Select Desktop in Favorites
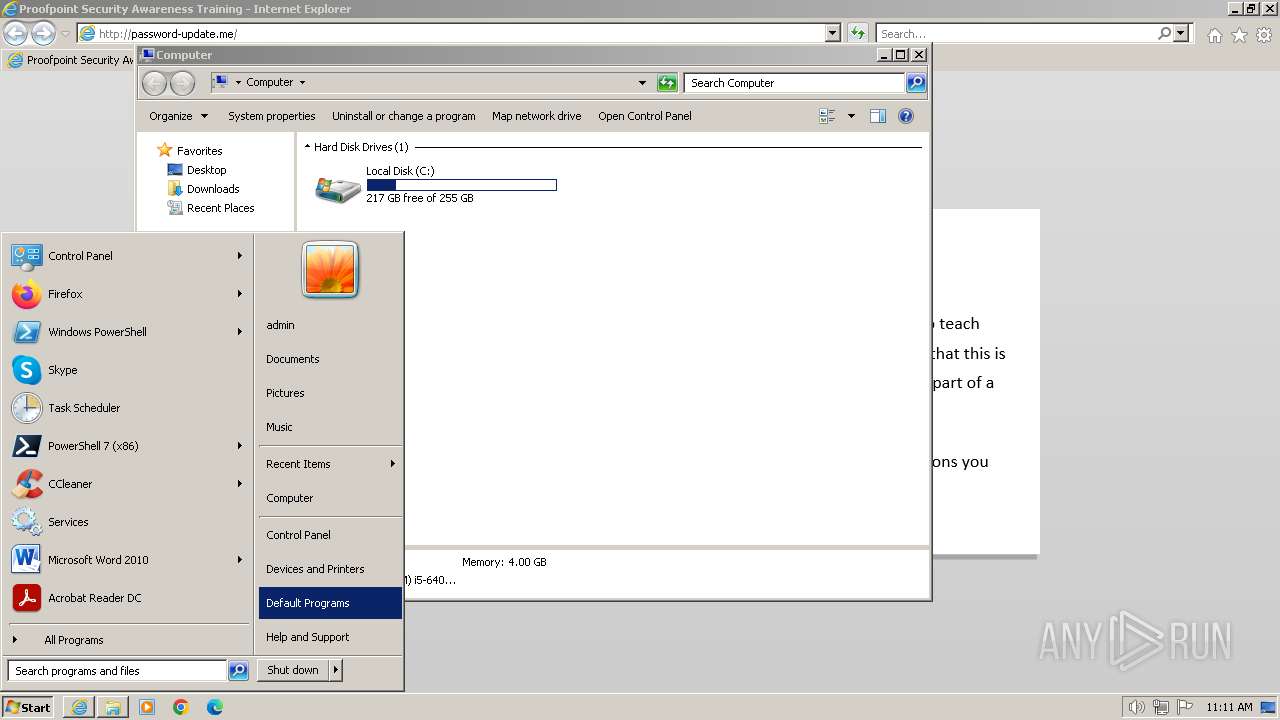 206,170
